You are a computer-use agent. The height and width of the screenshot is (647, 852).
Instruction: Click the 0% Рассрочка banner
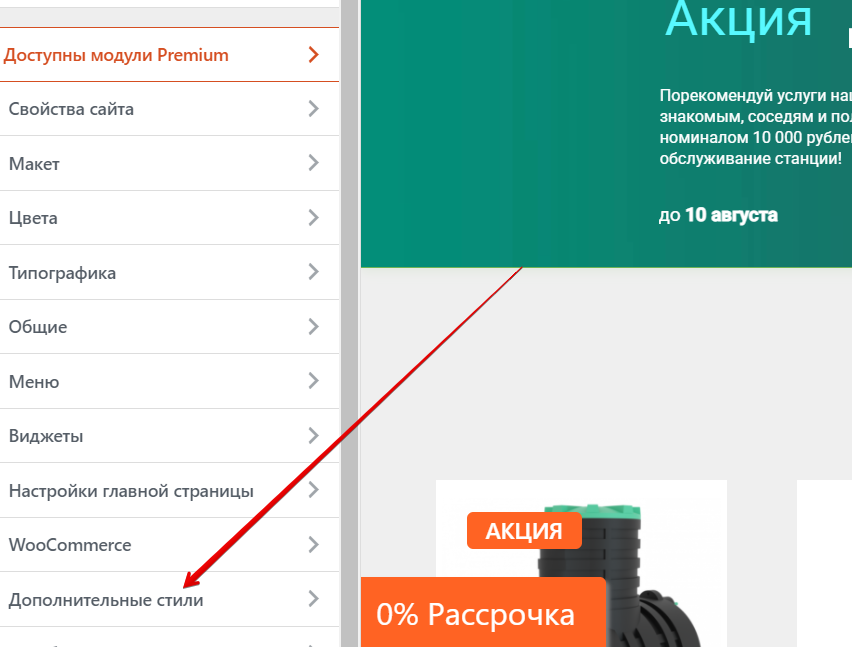[483, 612]
